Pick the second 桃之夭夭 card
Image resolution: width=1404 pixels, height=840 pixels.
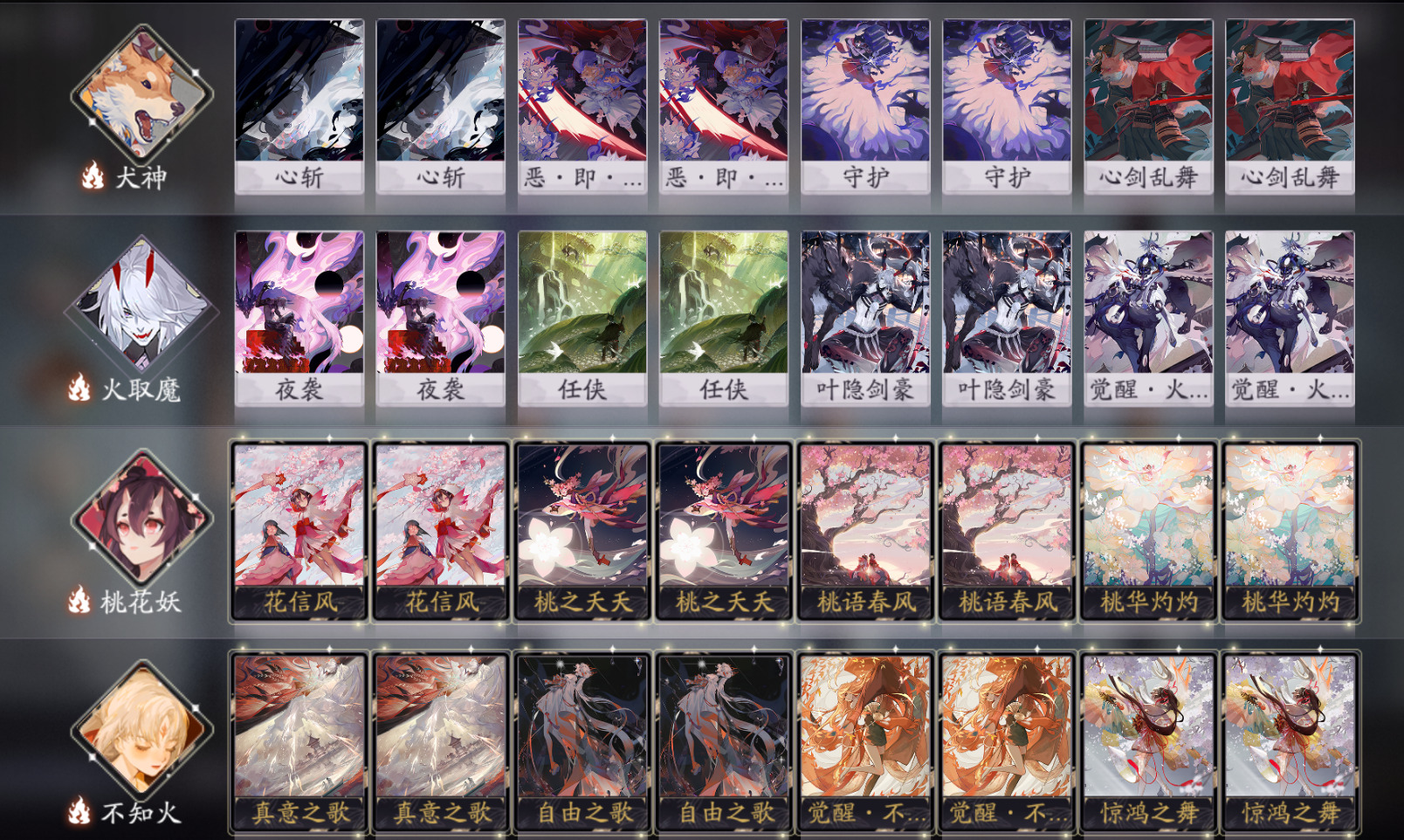pos(724,531)
